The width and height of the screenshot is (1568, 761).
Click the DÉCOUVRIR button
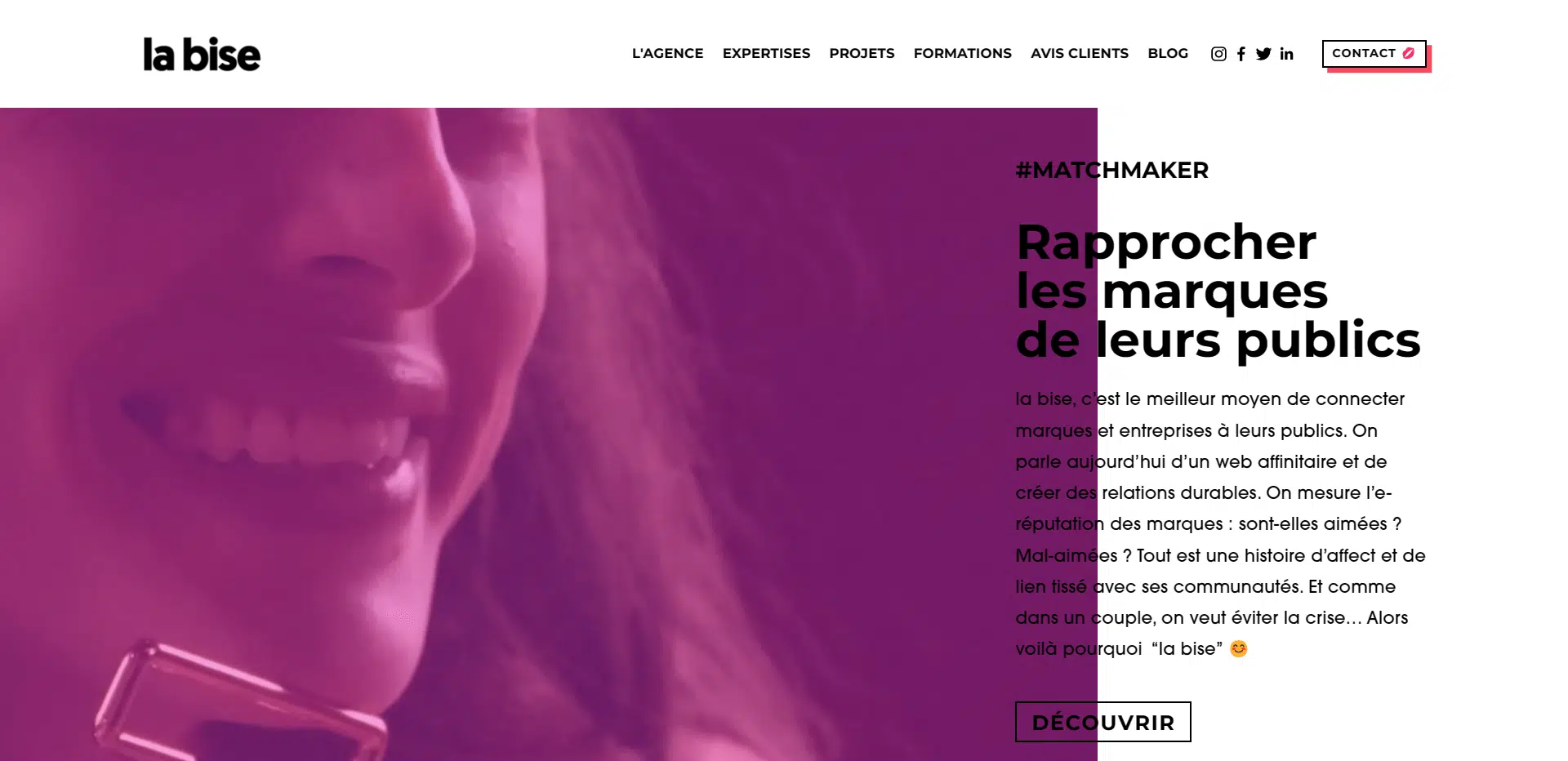1102,722
